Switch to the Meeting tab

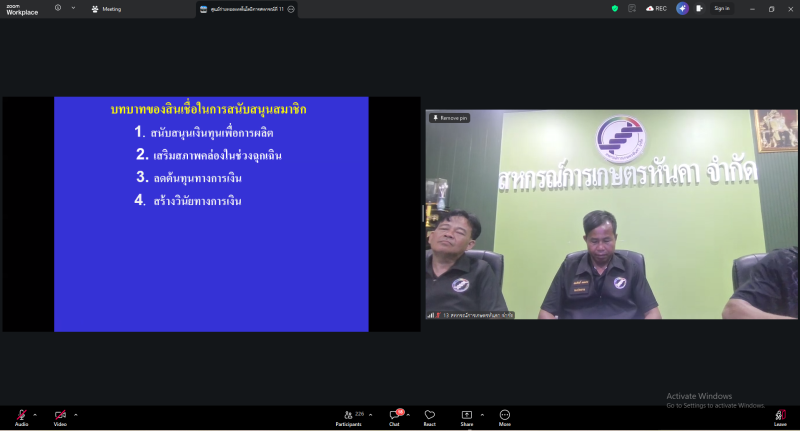[x=106, y=9]
